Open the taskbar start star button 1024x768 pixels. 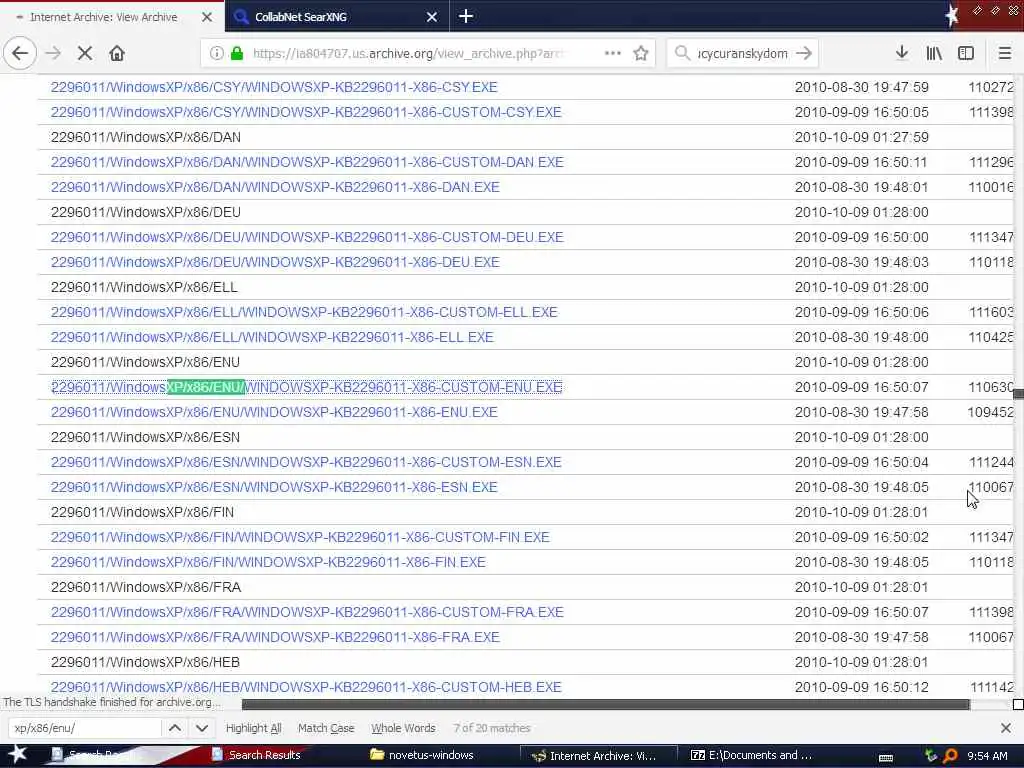(17, 754)
